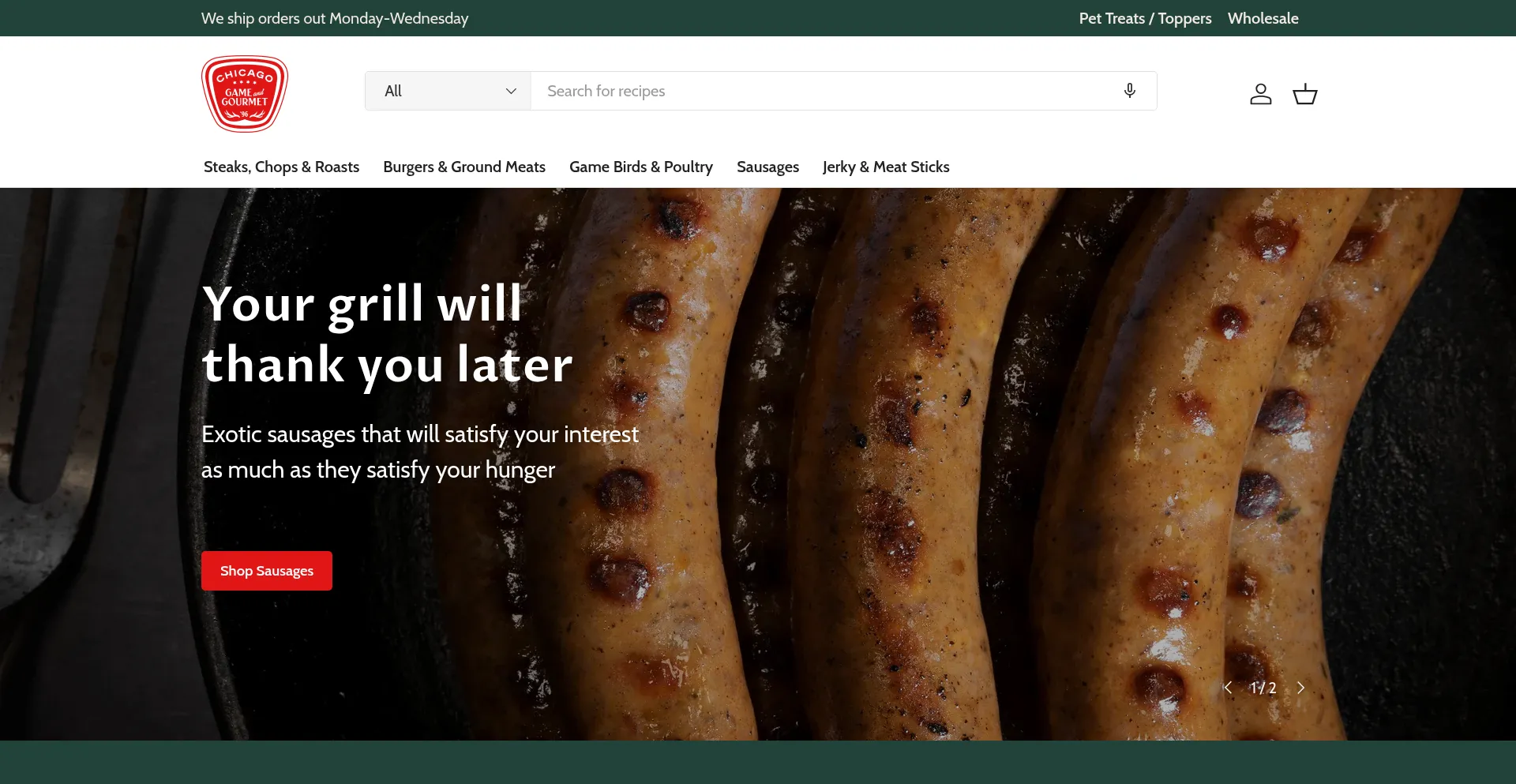Open Jerky & Meat Sticks menu
This screenshot has height=784, width=1516.
[886, 167]
